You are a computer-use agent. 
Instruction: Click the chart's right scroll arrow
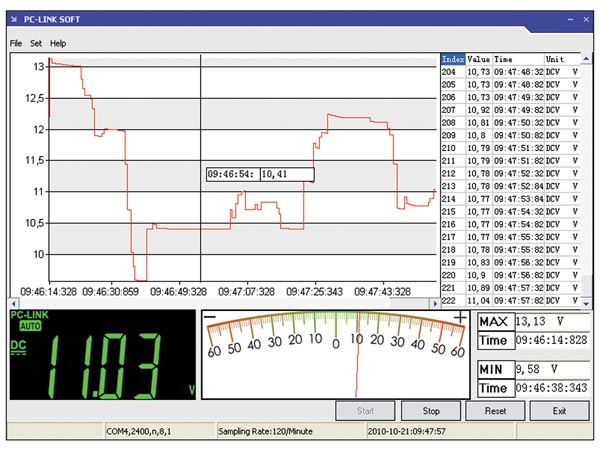(x=435, y=303)
